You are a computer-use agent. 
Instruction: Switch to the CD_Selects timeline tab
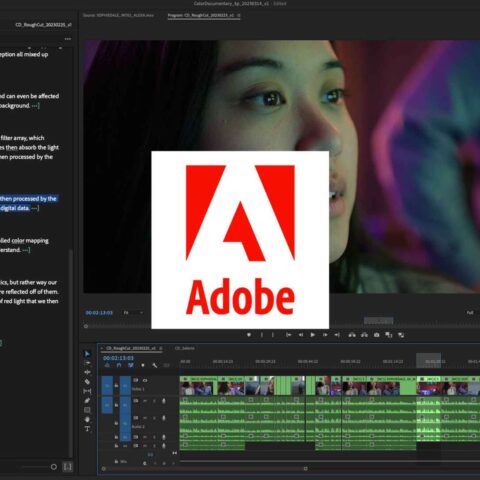pyautogui.click(x=185, y=348)
